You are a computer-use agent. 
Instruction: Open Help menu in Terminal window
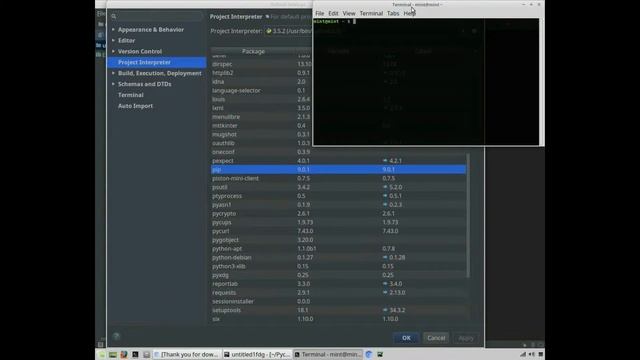point(409,13)
